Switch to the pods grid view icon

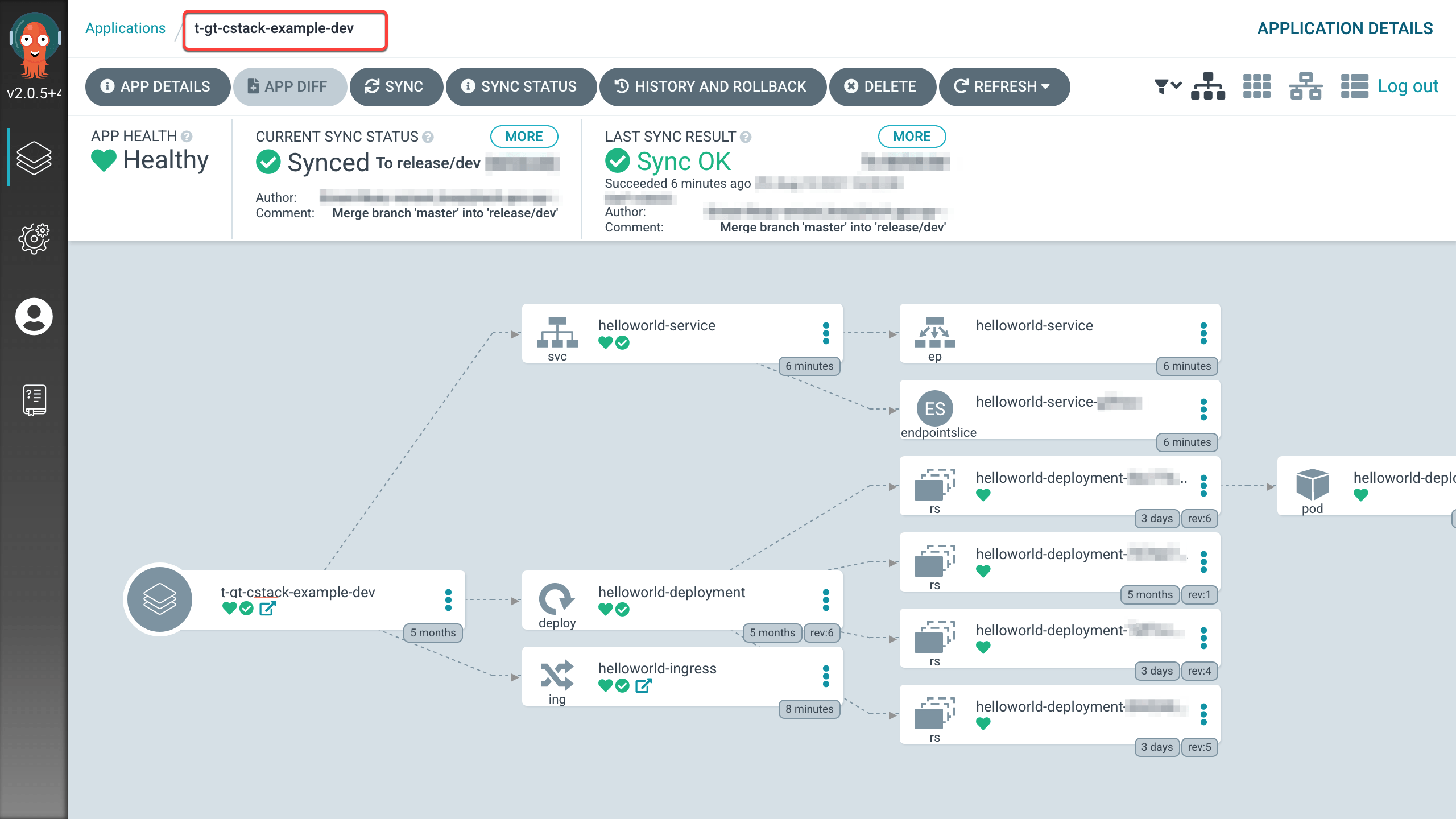[x=1256, y=86]
